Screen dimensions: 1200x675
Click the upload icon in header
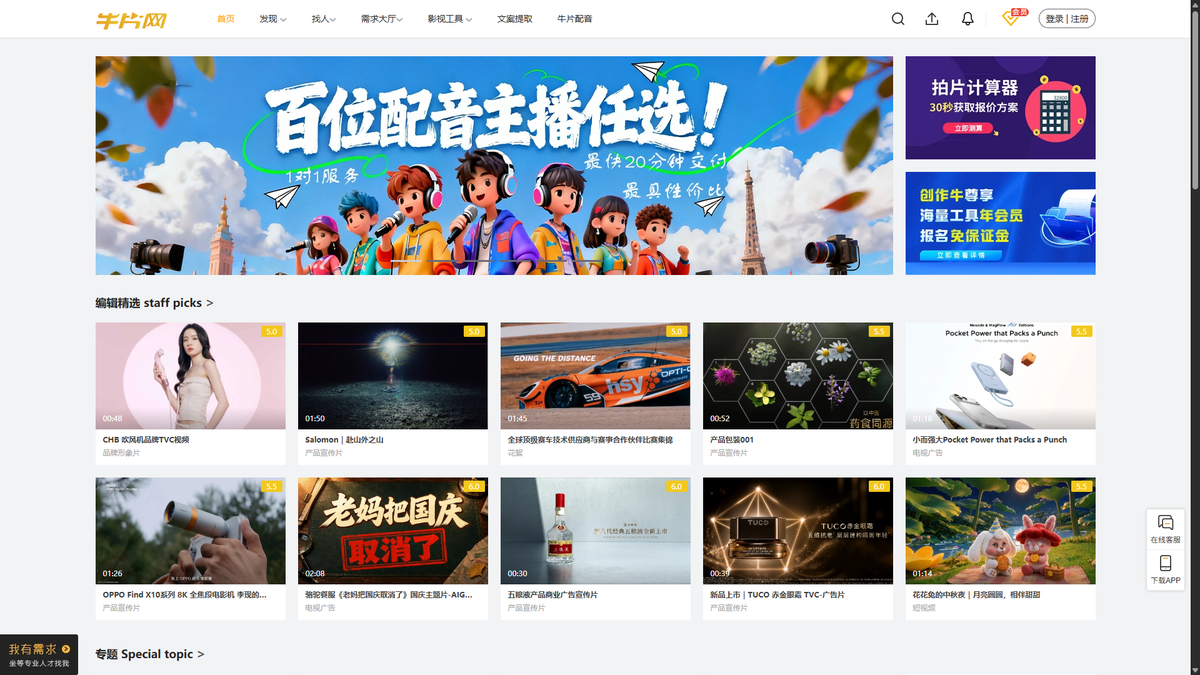[932, 19]
